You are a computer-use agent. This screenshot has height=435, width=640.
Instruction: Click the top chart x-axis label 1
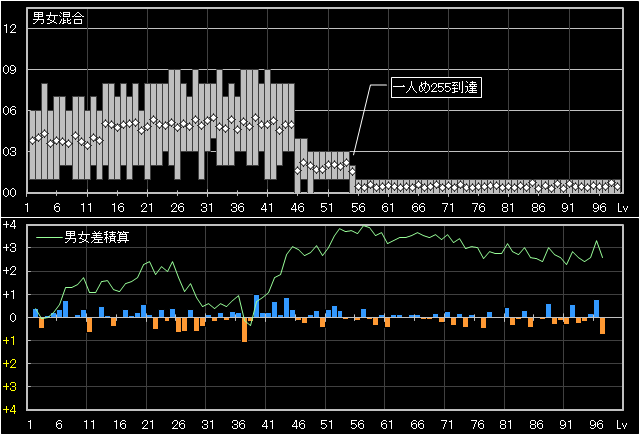[x=27, y=208]
